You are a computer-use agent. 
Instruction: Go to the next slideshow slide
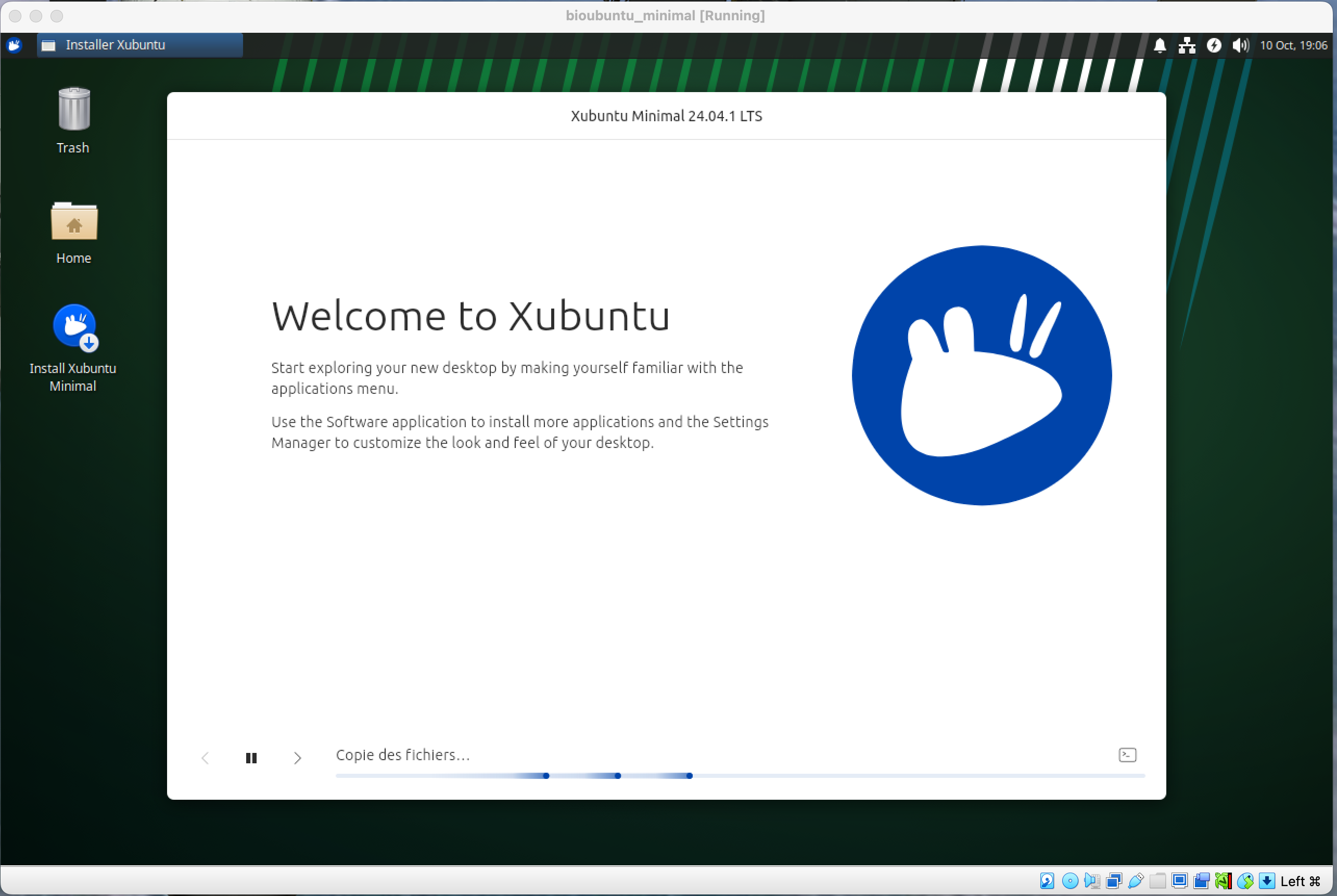coord(297,758)
